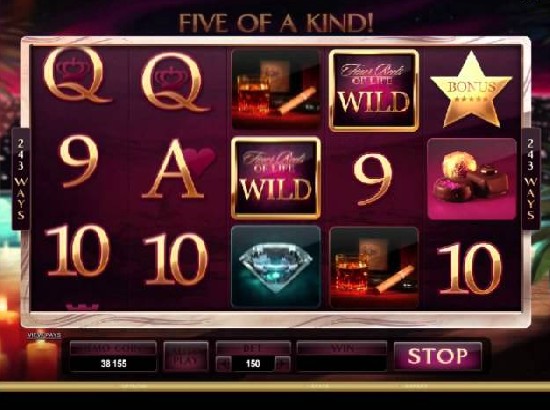
Task: Click the coins balance display showing 38 155
Action: point(113,363)
